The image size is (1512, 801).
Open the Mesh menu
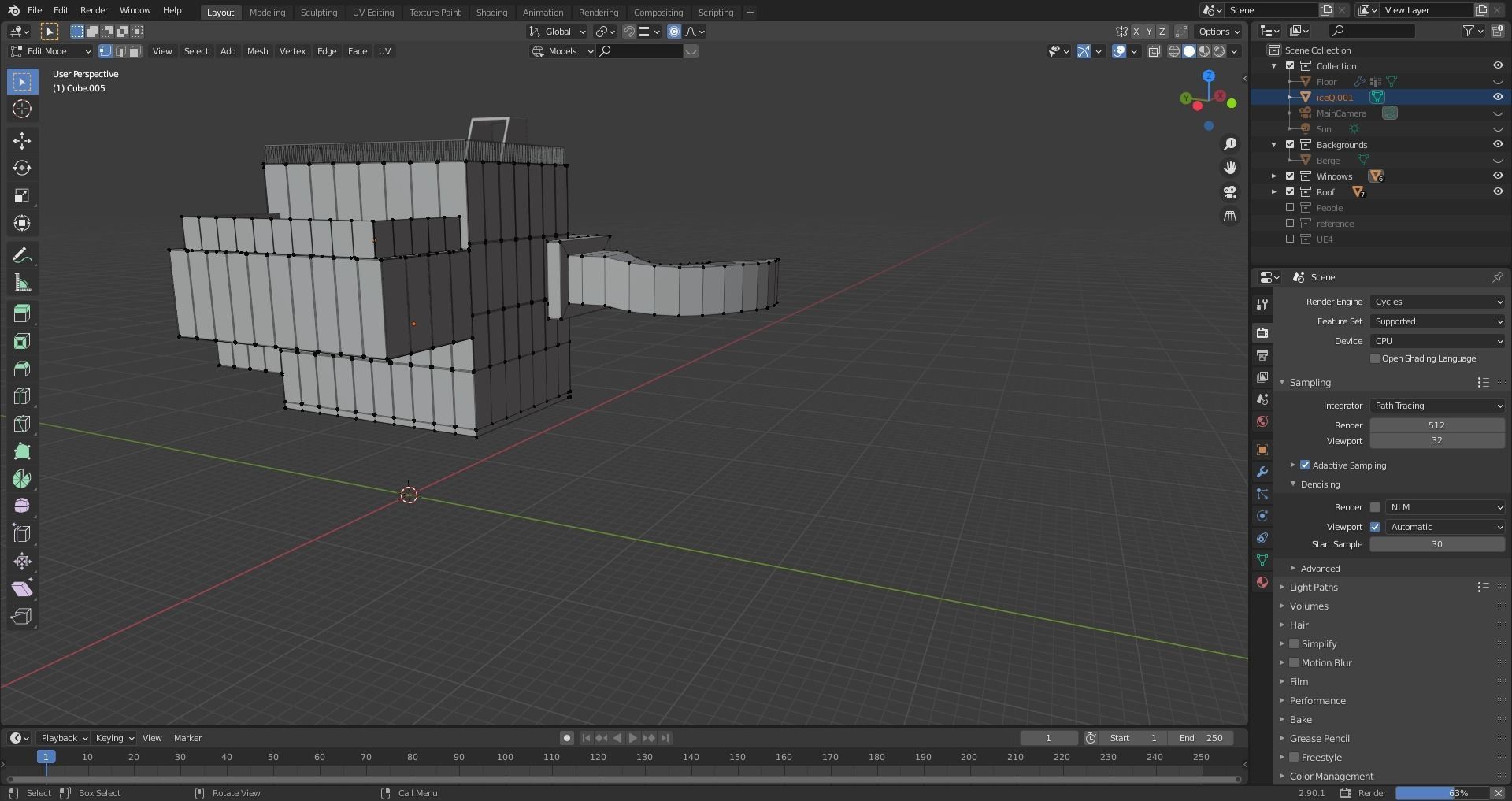pyautogui.click(x=258, y=51)
